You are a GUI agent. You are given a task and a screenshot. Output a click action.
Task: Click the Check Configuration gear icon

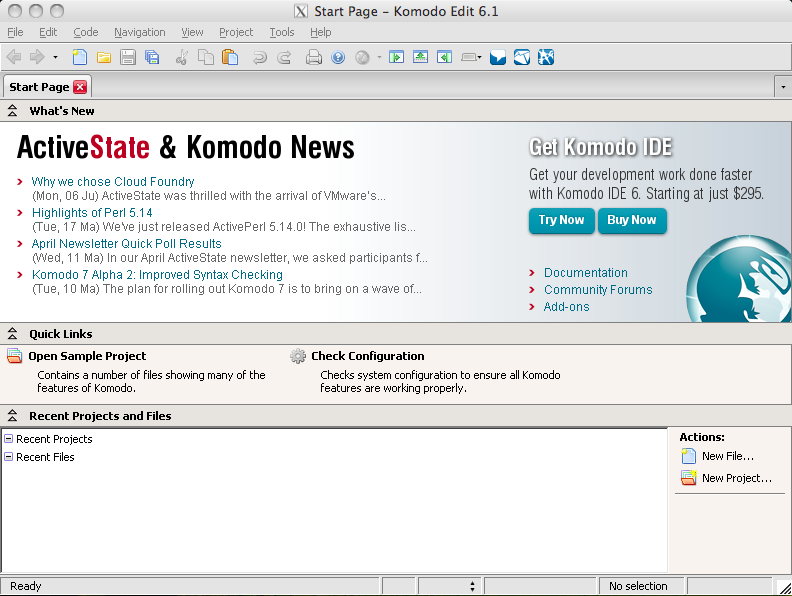coord(298,356)
